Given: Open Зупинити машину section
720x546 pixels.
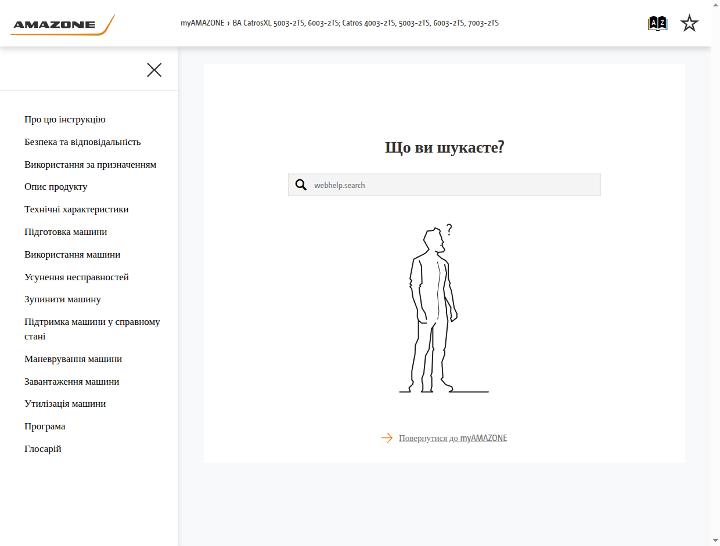Looking at the screenshot, I should 62,299.
